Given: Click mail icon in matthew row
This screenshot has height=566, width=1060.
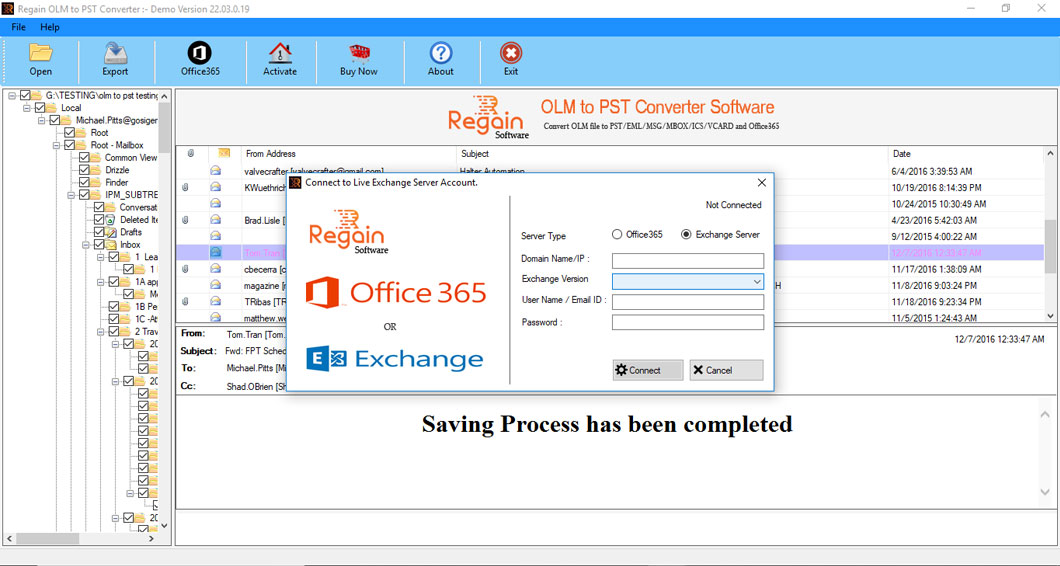Looking at the screenshot, I should [x=215, y=316].
